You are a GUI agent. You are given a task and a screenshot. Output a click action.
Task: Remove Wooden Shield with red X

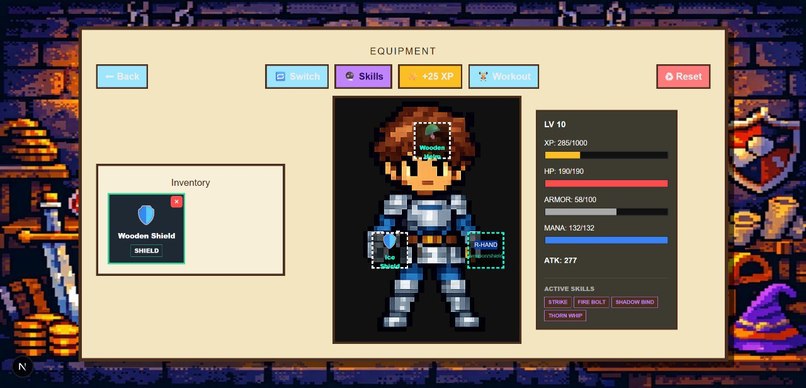click(x=177, y=201)
